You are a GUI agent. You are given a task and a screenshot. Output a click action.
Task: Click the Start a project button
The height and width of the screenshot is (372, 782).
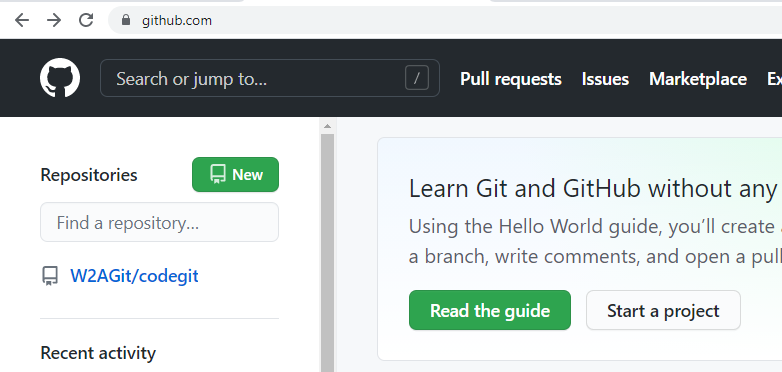pos(663,310)
